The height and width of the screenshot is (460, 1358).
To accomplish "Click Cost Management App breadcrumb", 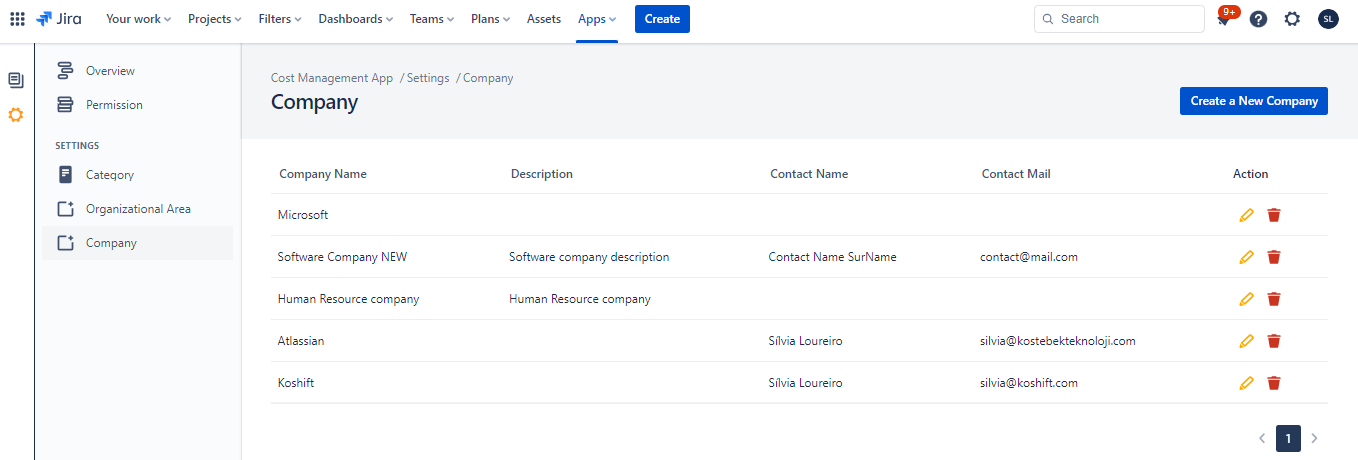I will 332,78.
